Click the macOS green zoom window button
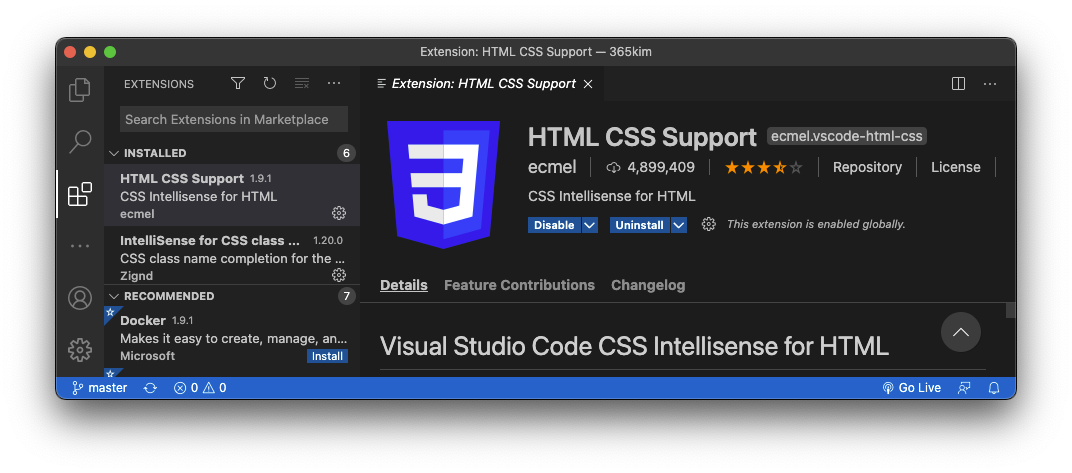 (110, 52)
